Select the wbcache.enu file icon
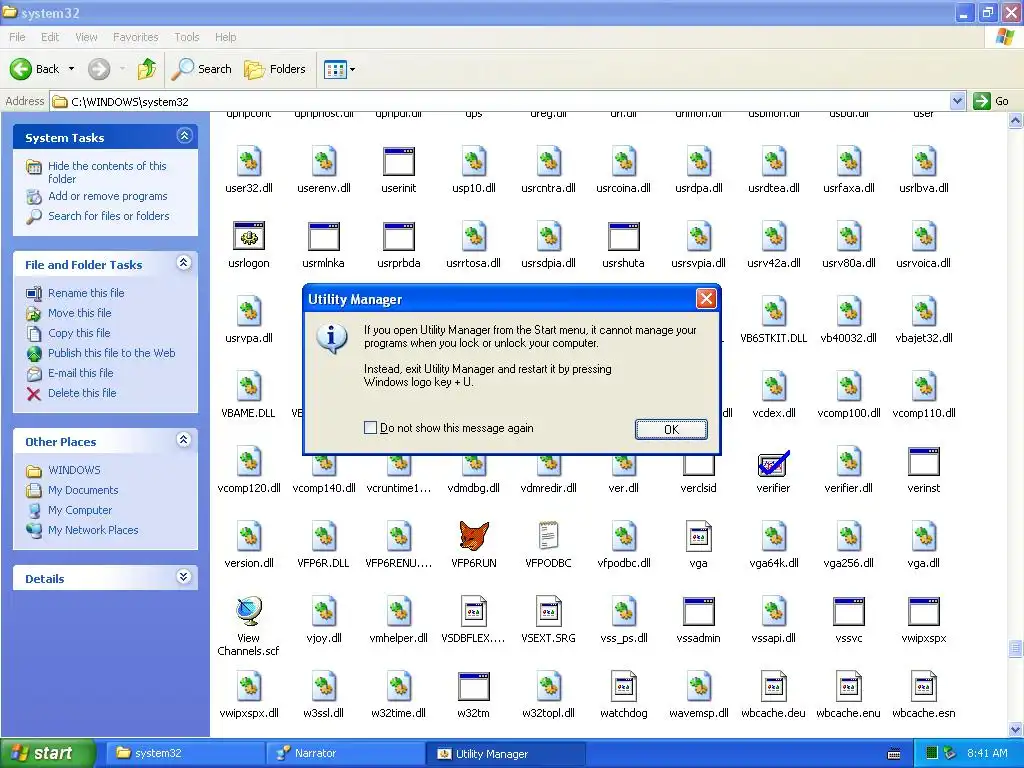The width and height of the screenshot is (1024, 768). click(x=849, y=687)
